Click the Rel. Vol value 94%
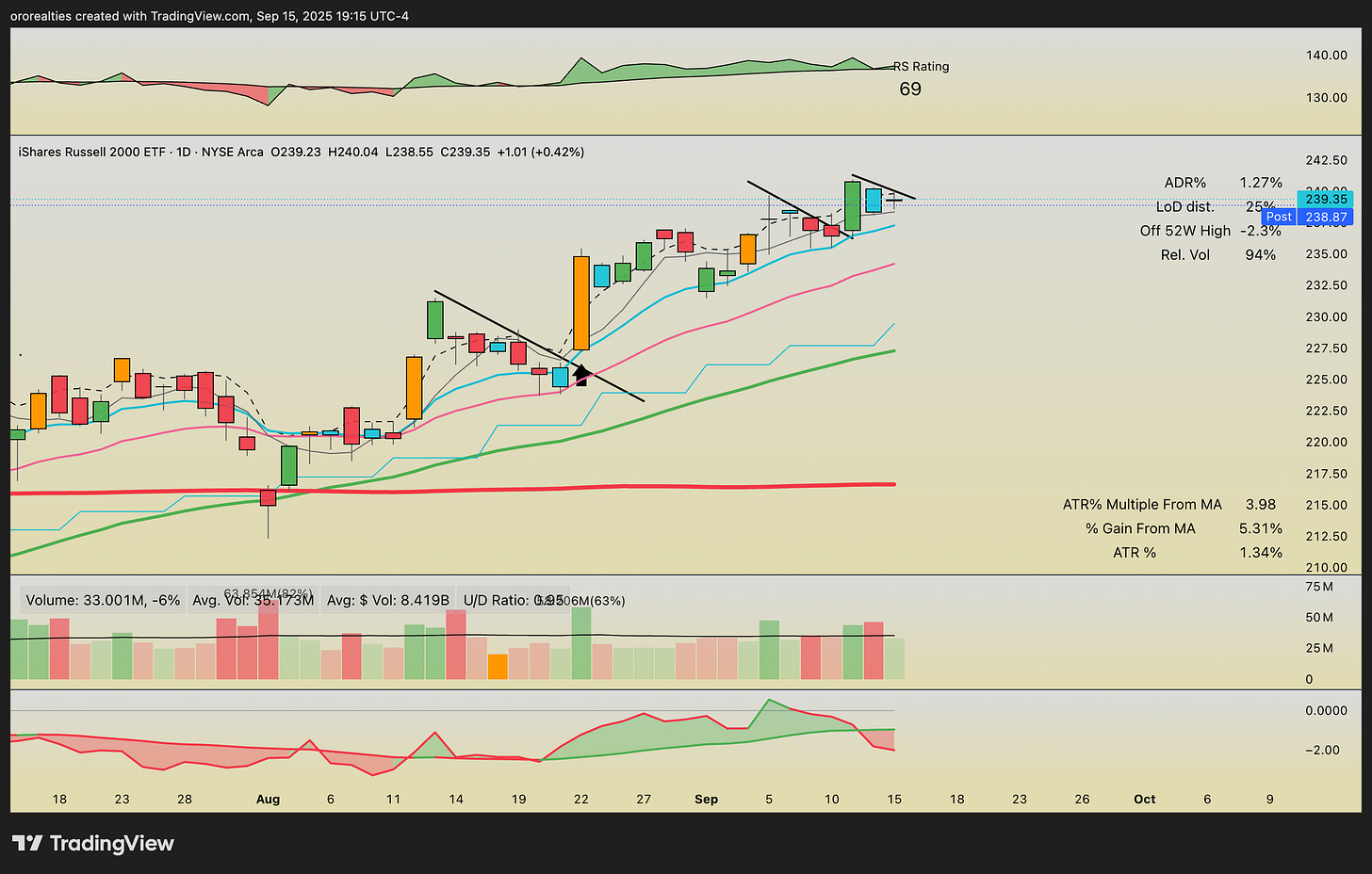 pos(1261,254)
